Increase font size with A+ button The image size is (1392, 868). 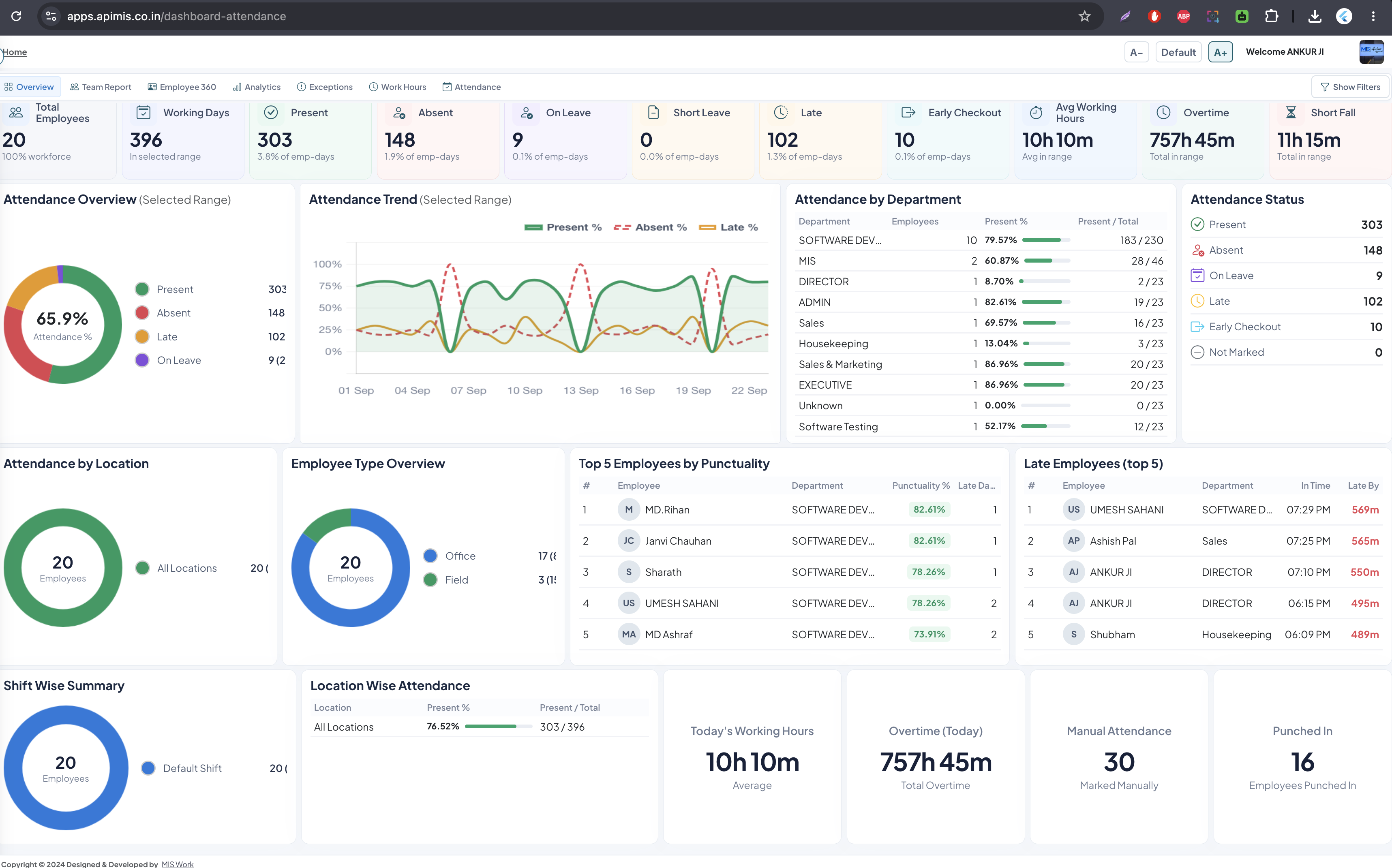1220,52
